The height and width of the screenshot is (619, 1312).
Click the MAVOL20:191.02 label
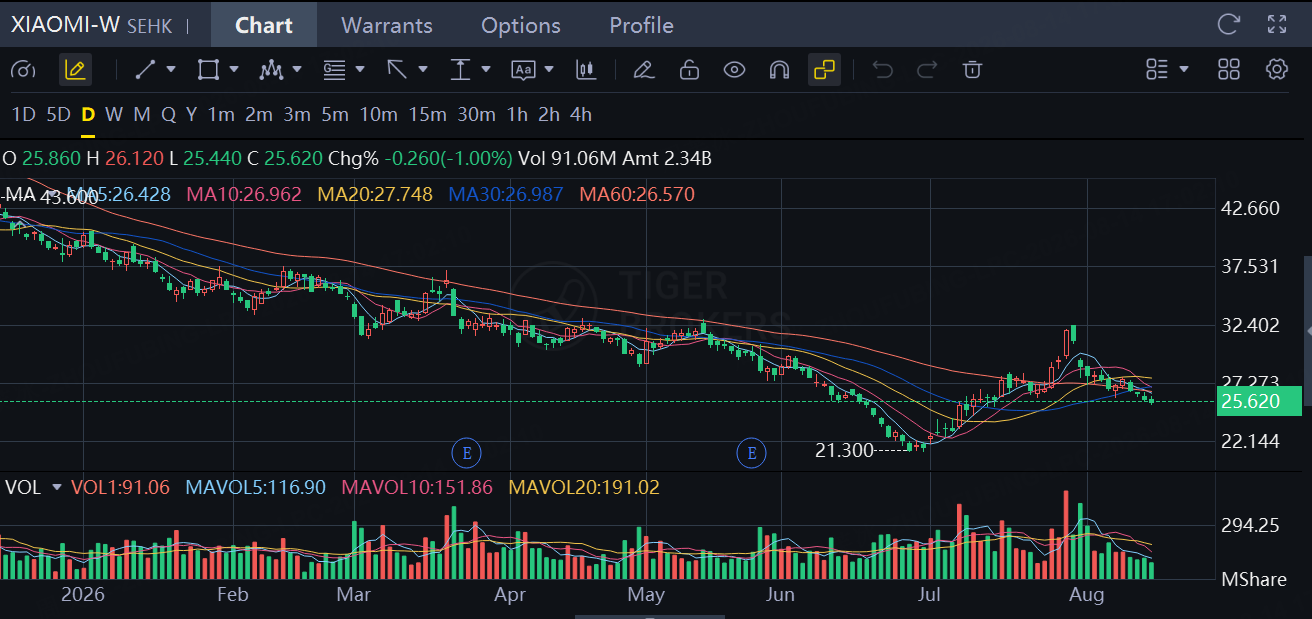(584, 487)
